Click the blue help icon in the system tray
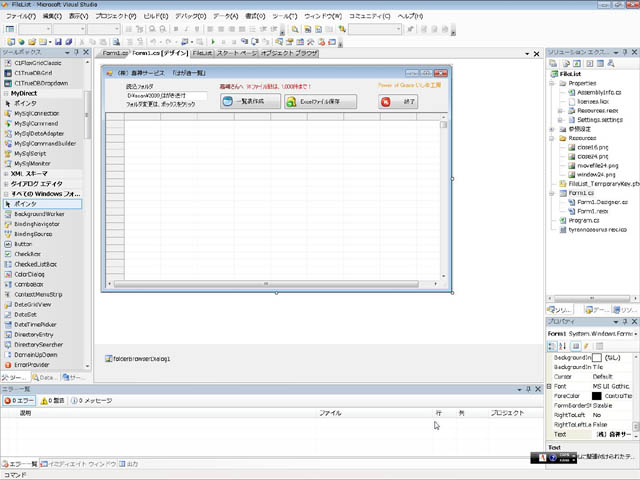 pyautogui.click(x=553, y=458)
